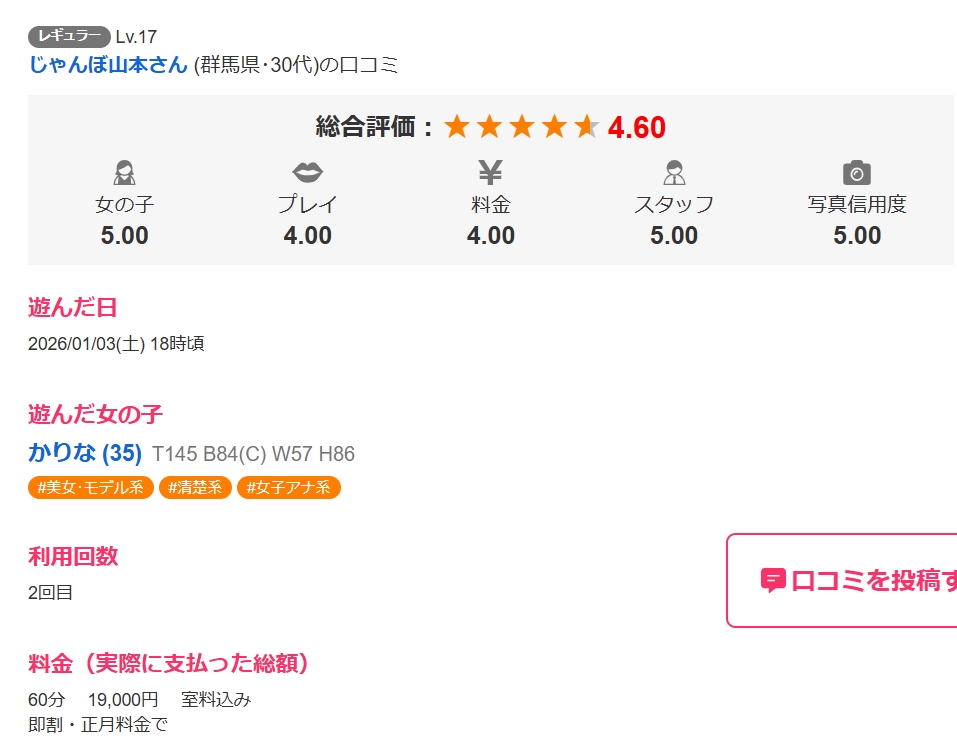957x749 pixels.
Task: Select the #清楚系 tag
Action: point(196,488)
